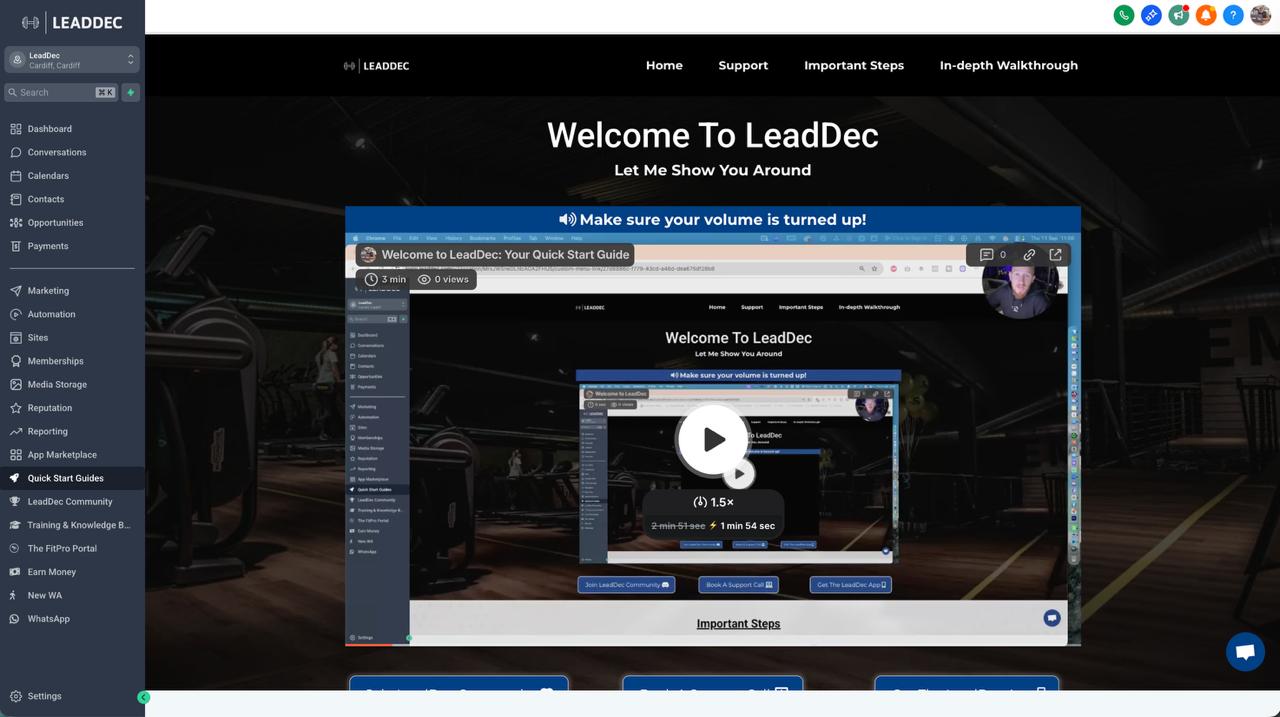Click the green lightning quick actions button

coord(131,92)
